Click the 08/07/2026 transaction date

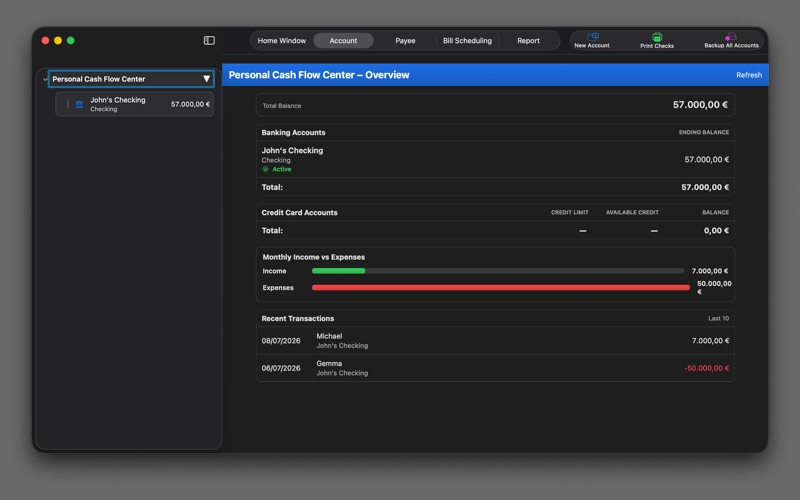pyautogui.click(x=281, y=341)
